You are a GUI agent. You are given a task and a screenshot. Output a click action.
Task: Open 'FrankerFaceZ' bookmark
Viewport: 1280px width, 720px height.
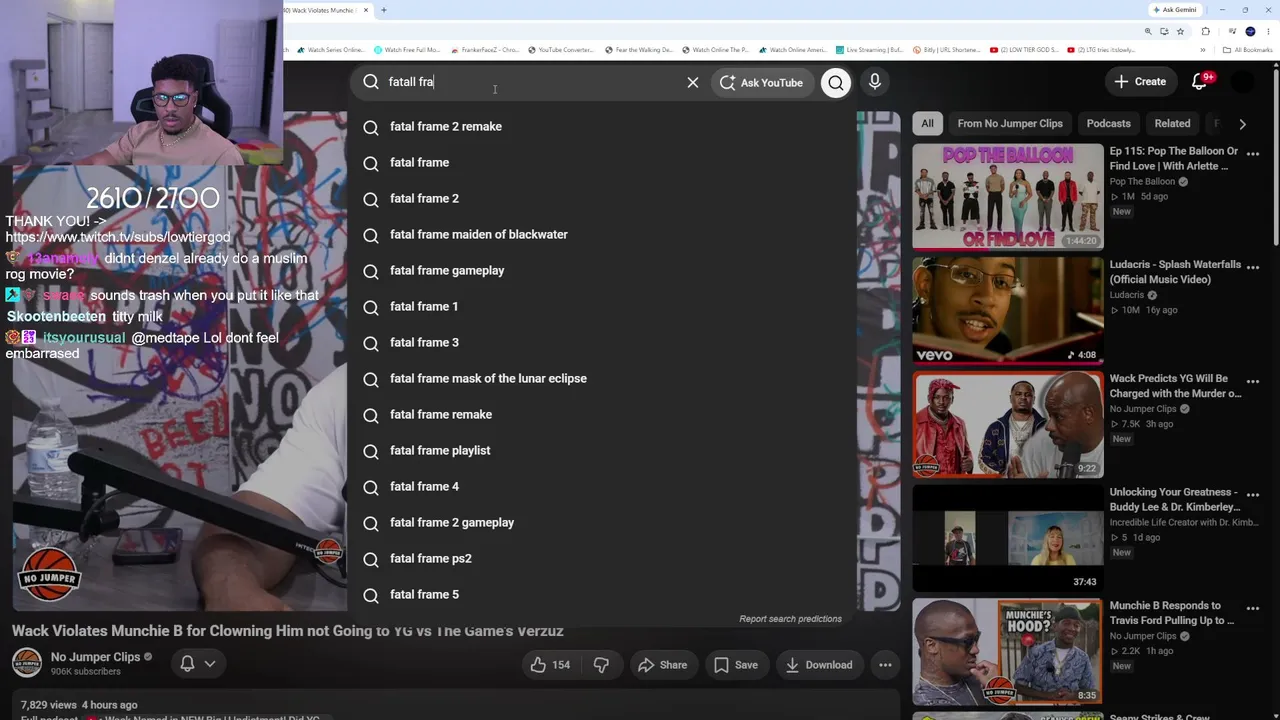click(x=485, y=50)
